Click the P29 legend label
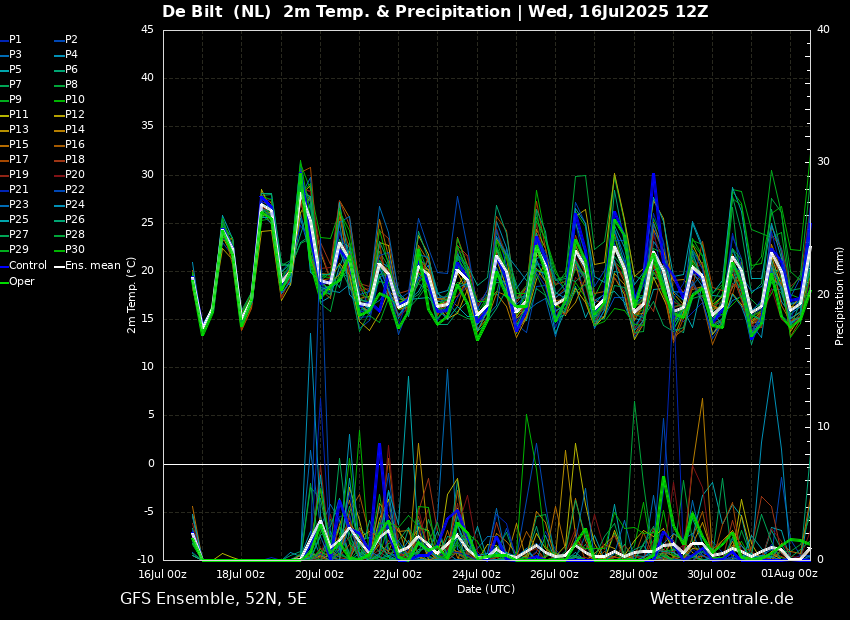The height and width of the screenshot is (620, 850). (14, 249)
